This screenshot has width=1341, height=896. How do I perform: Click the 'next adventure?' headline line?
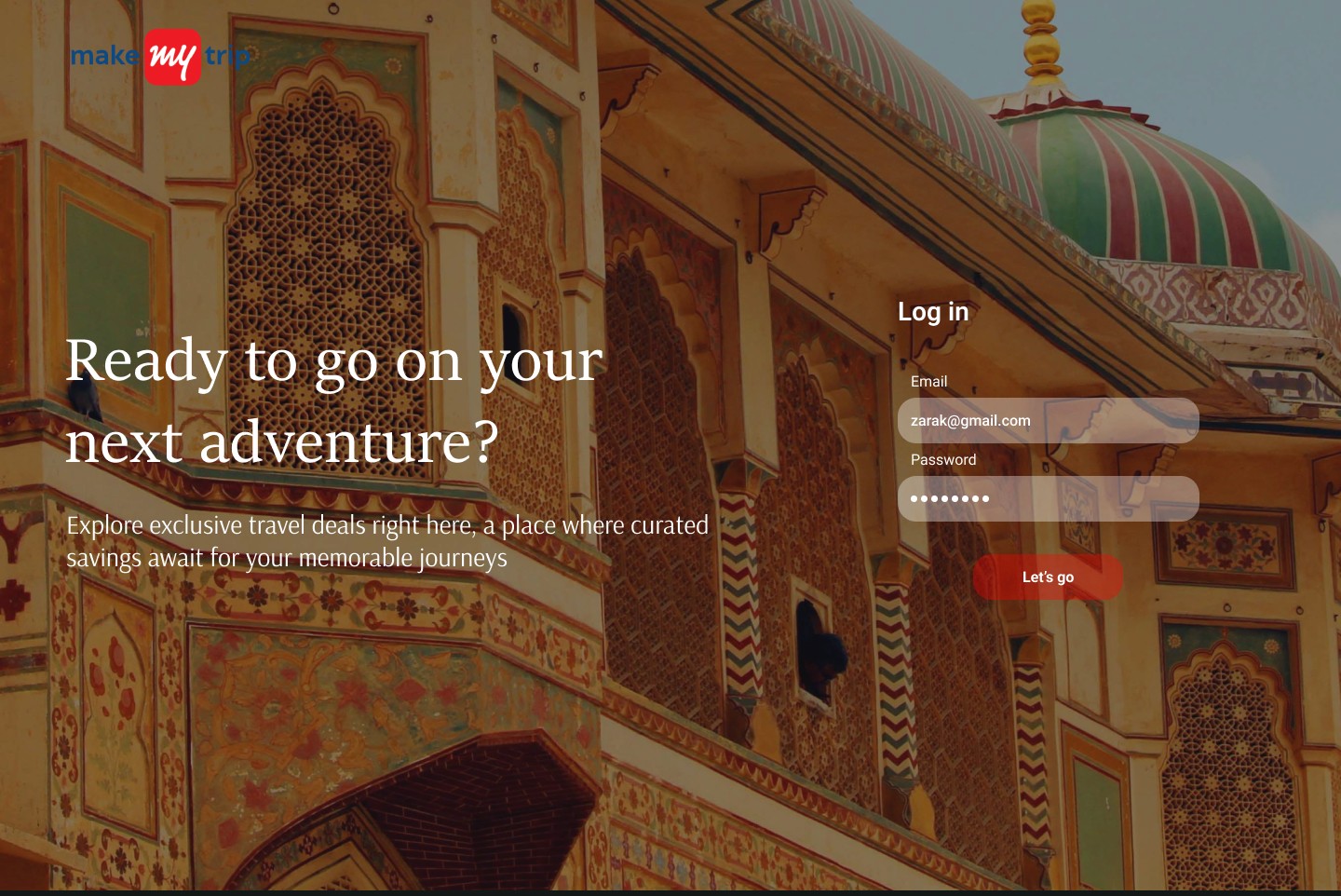click(282, 441)
